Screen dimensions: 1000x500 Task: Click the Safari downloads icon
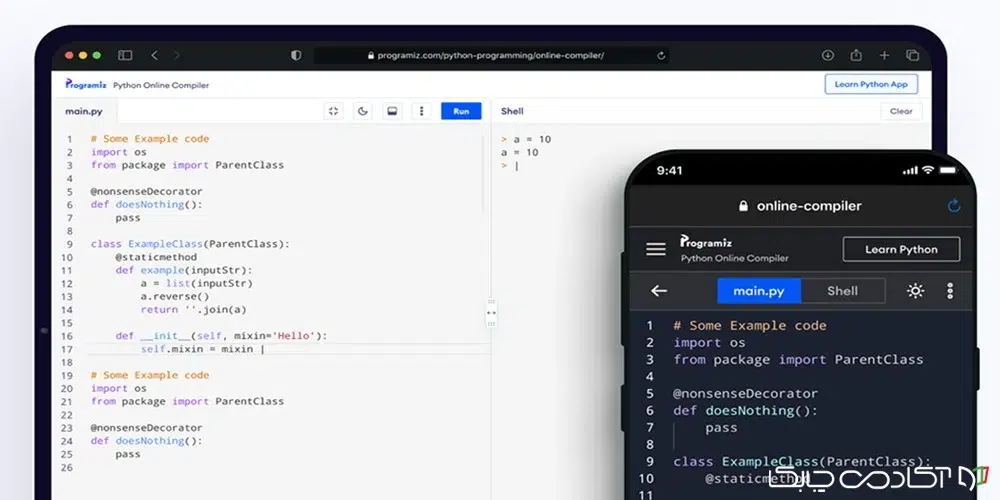click(828, 56)
